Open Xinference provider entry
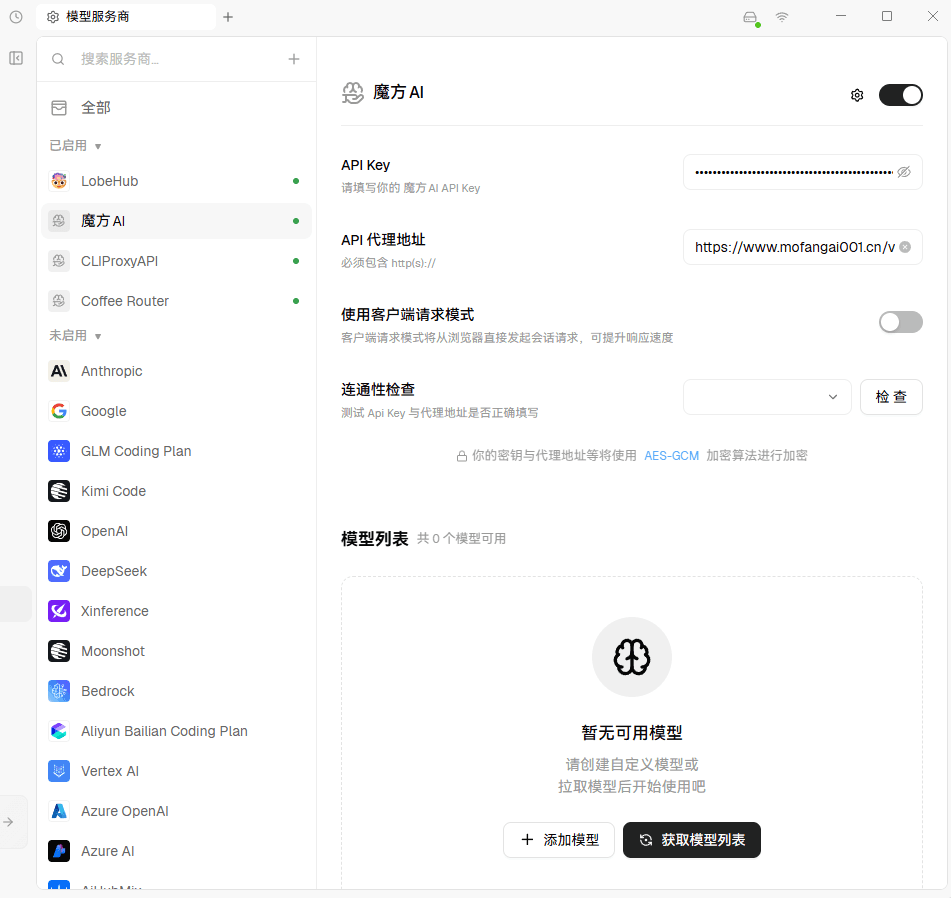This screenshot has height=898, width=951. point(176,611)
